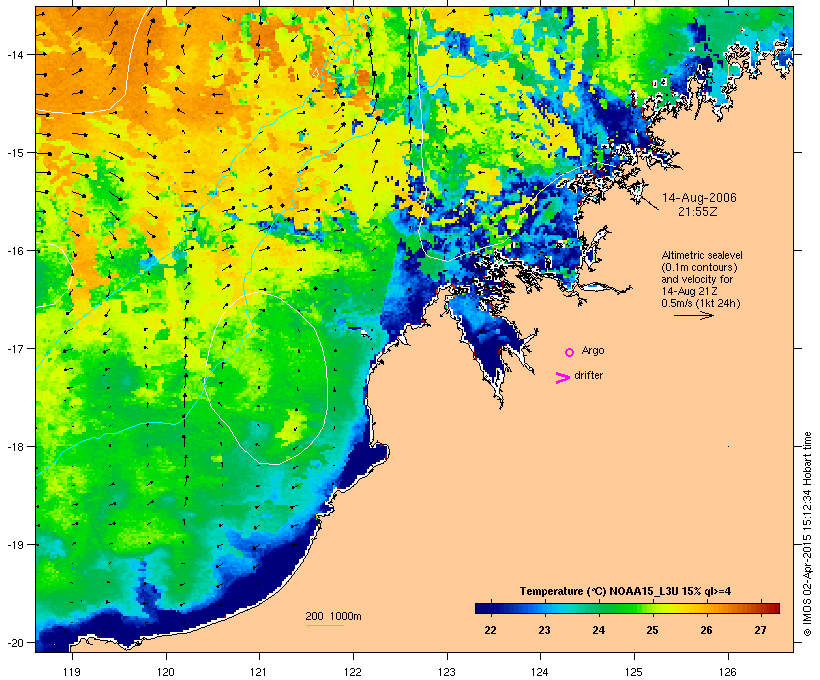Viewport: 820px width, 680px height.
Task: Click the longitude axis label '126'
Action: pyautogui.click(x=728, y=672)
